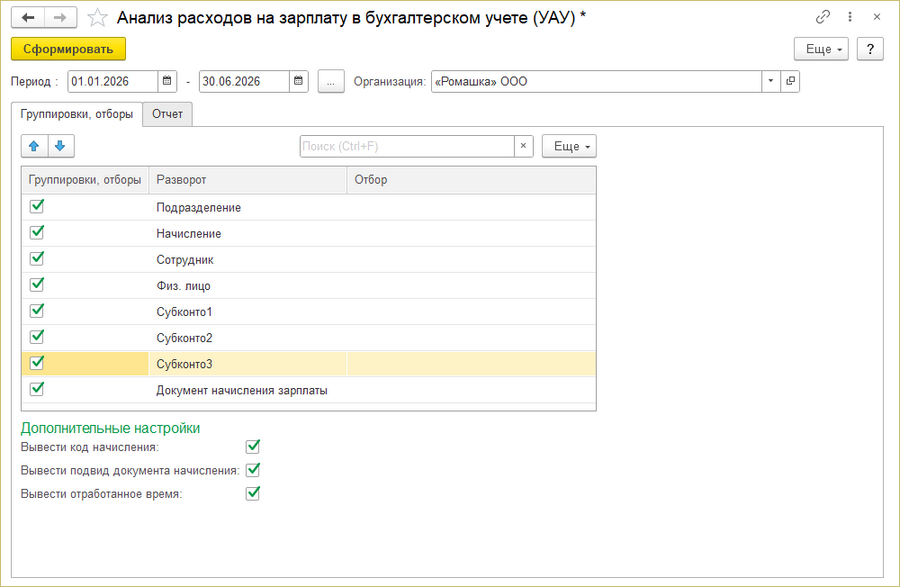Toggle the Субконто2 grouping checkbox

click(x=37, y=336)
